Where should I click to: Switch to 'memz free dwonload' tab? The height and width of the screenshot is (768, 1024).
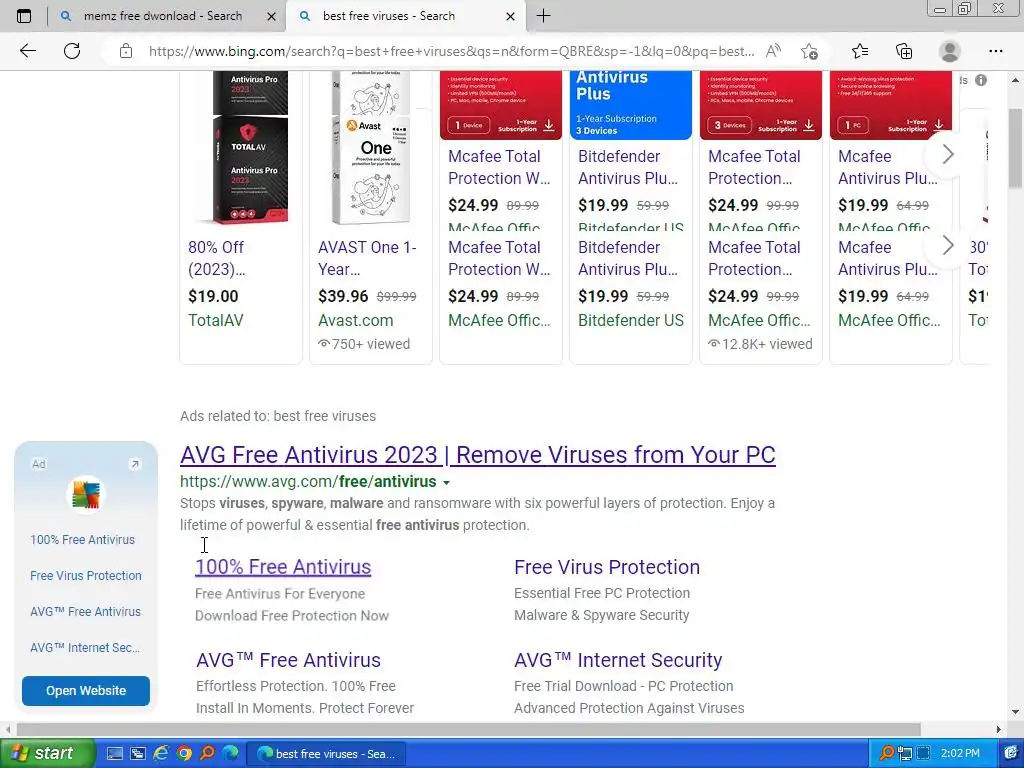click(163, 16)
